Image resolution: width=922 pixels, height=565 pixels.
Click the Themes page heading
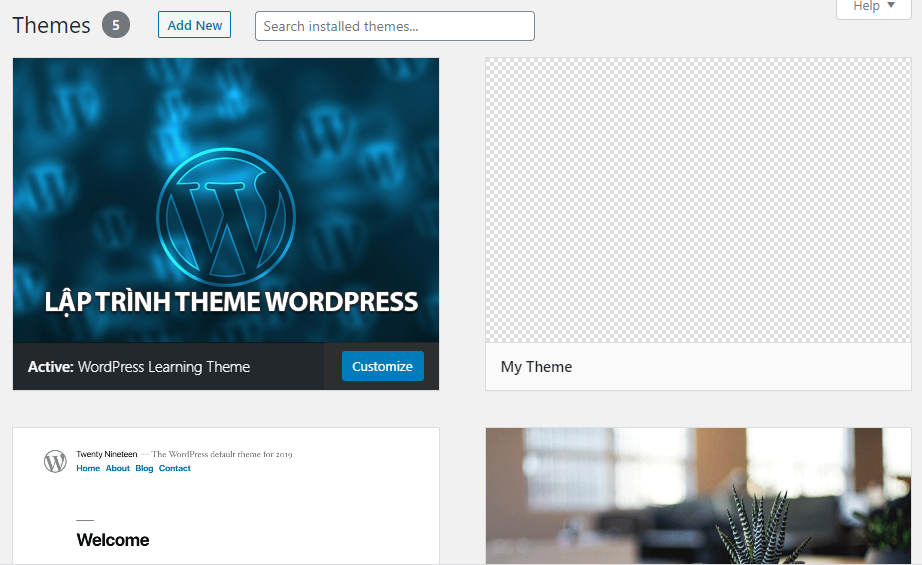[x=52, y=25]
